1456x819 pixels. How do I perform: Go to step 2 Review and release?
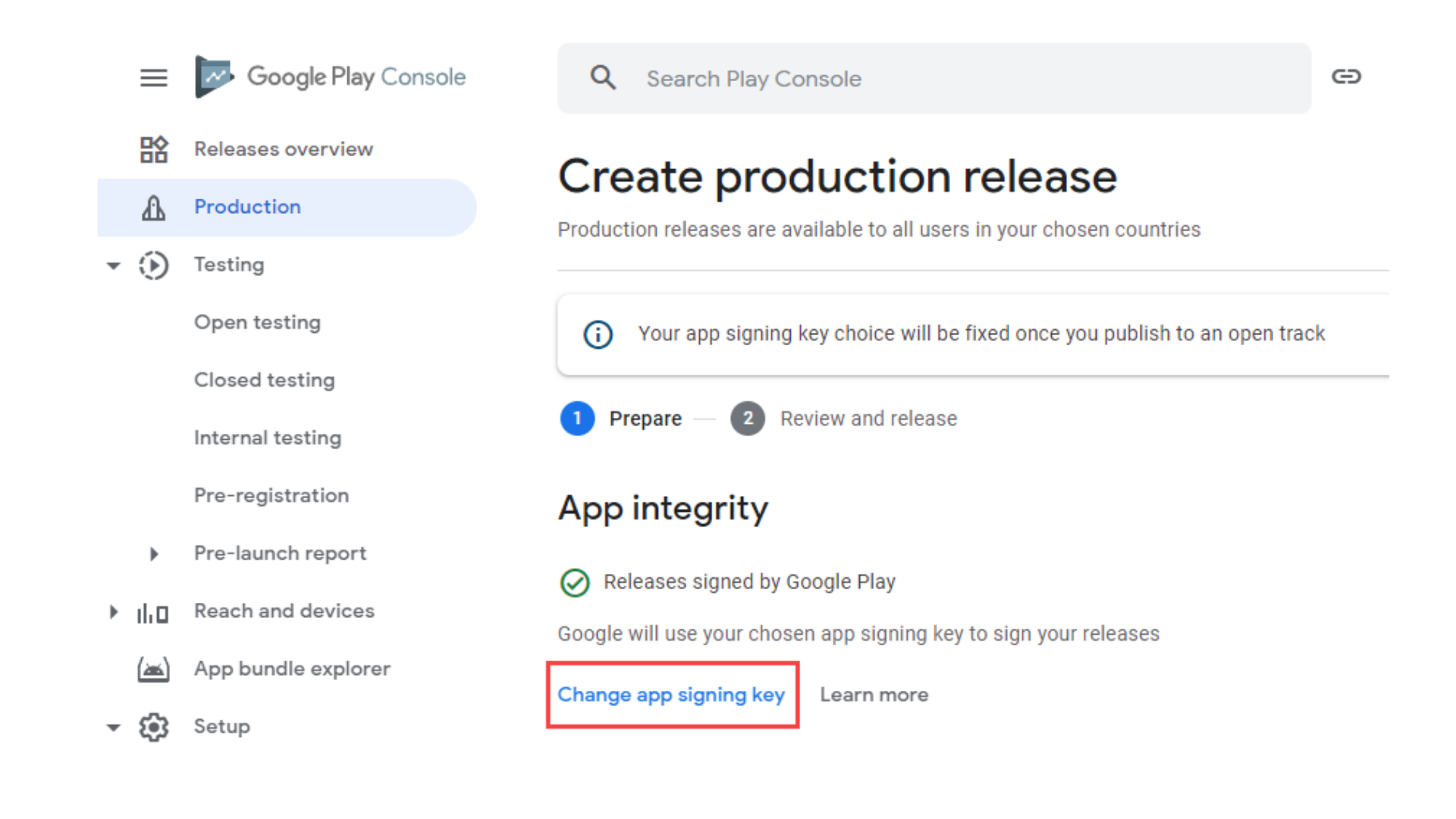[868, 419]
